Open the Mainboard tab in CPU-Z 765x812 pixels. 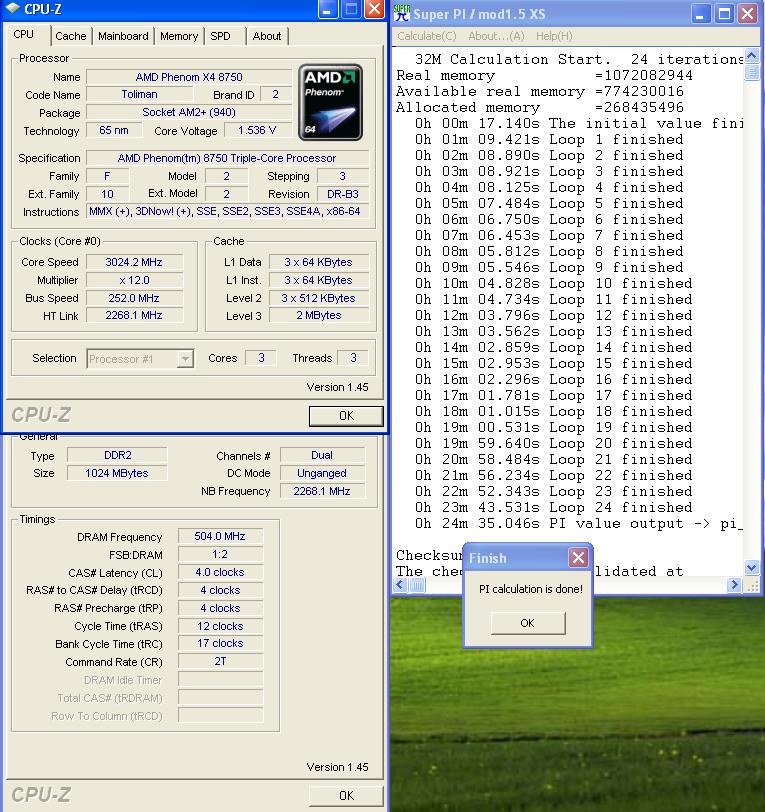123,36
